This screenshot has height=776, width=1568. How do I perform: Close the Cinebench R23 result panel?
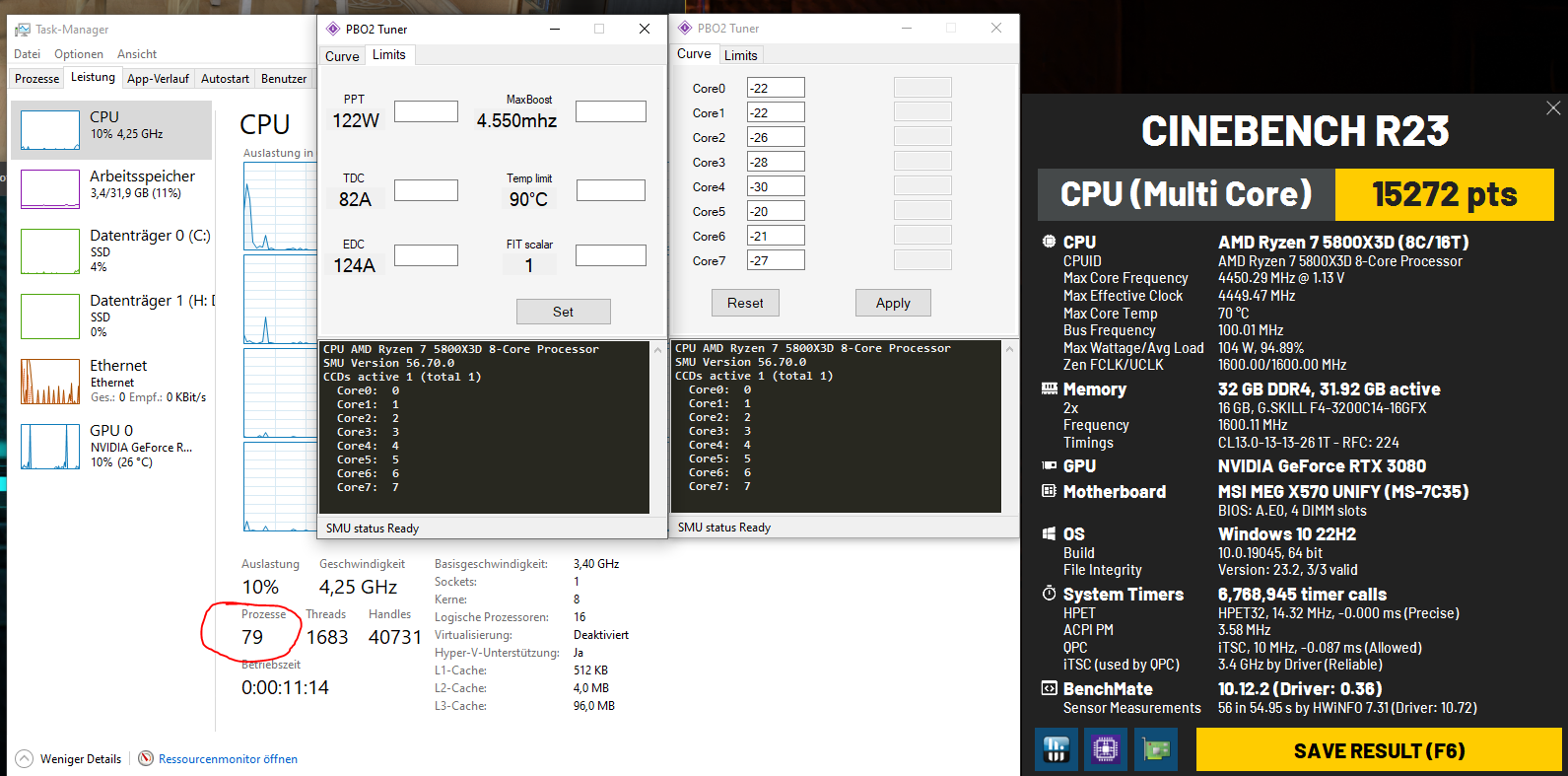click(x=1553, y=107)
